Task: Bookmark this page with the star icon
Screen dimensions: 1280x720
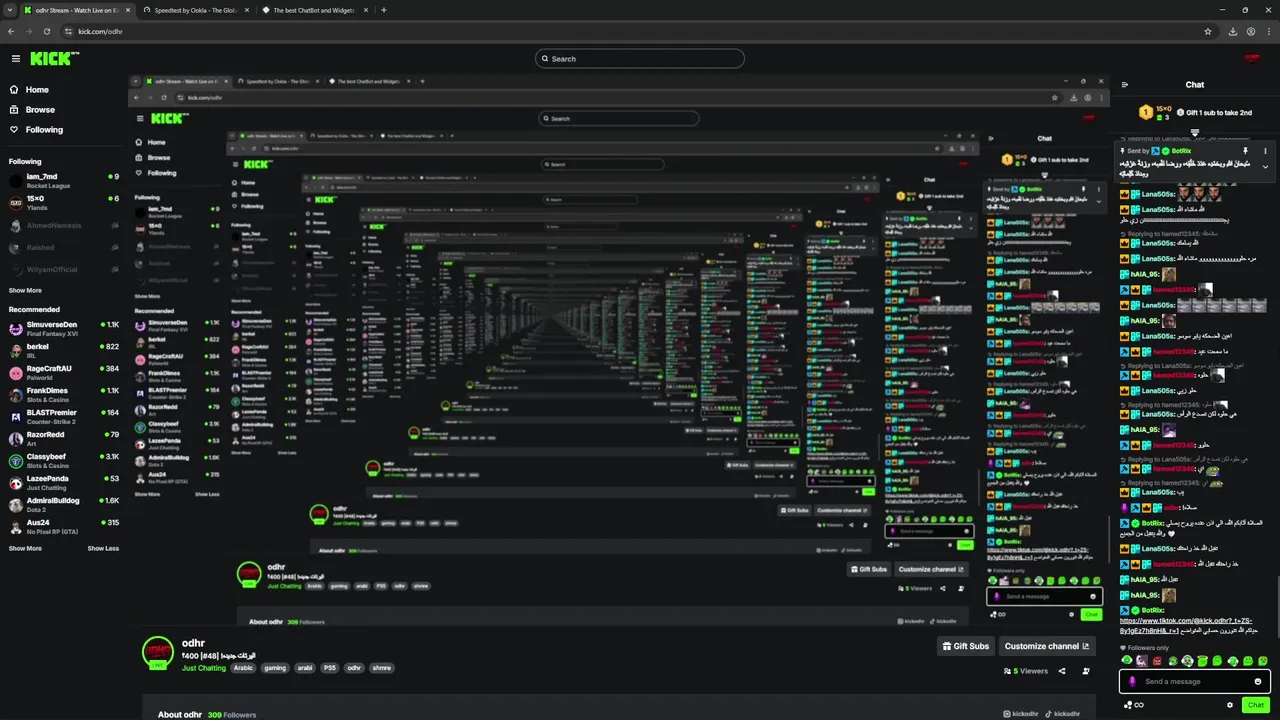Action: (x=1208, y=31)
